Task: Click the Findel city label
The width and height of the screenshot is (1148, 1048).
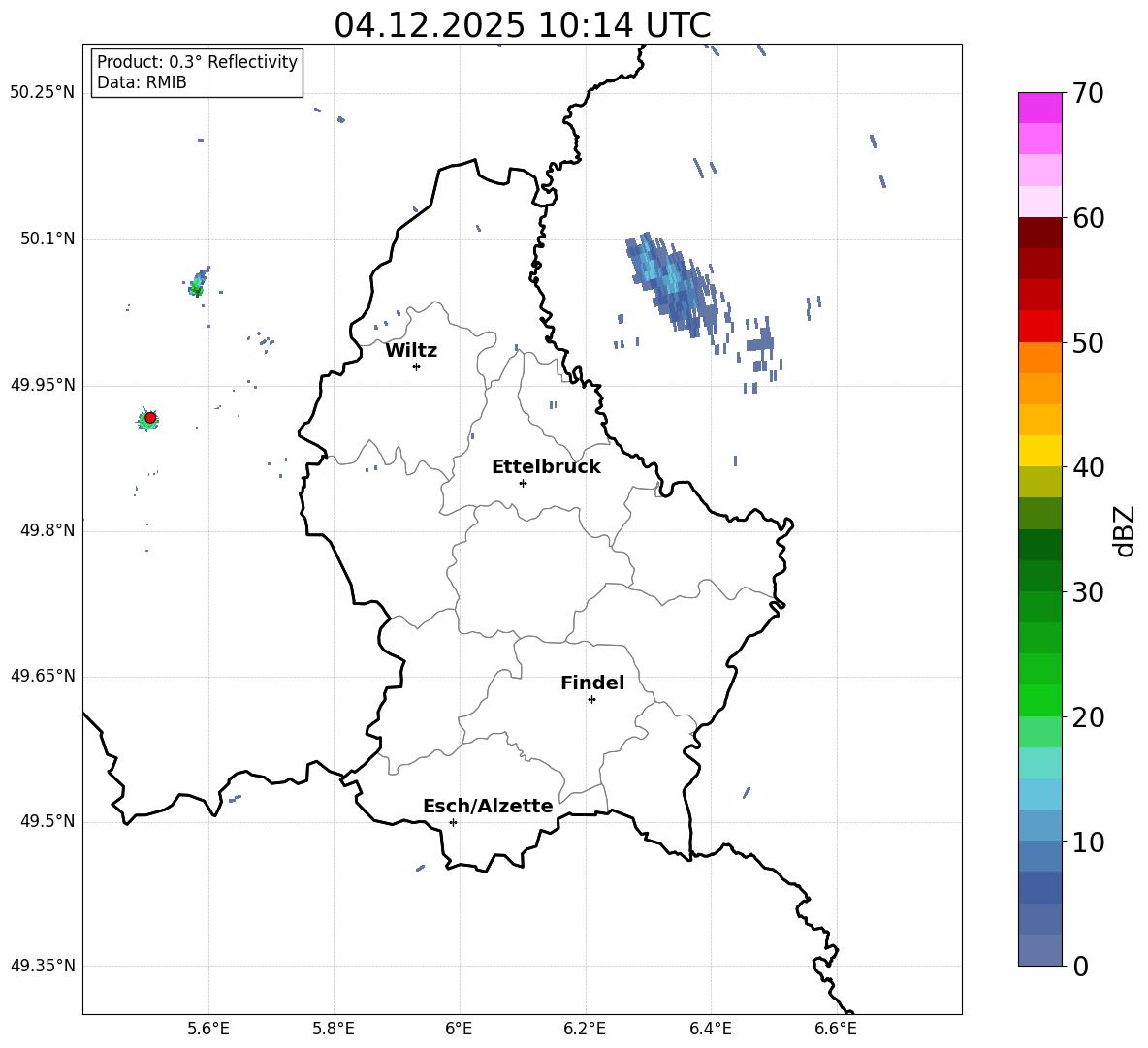Action: click(592, 683)
